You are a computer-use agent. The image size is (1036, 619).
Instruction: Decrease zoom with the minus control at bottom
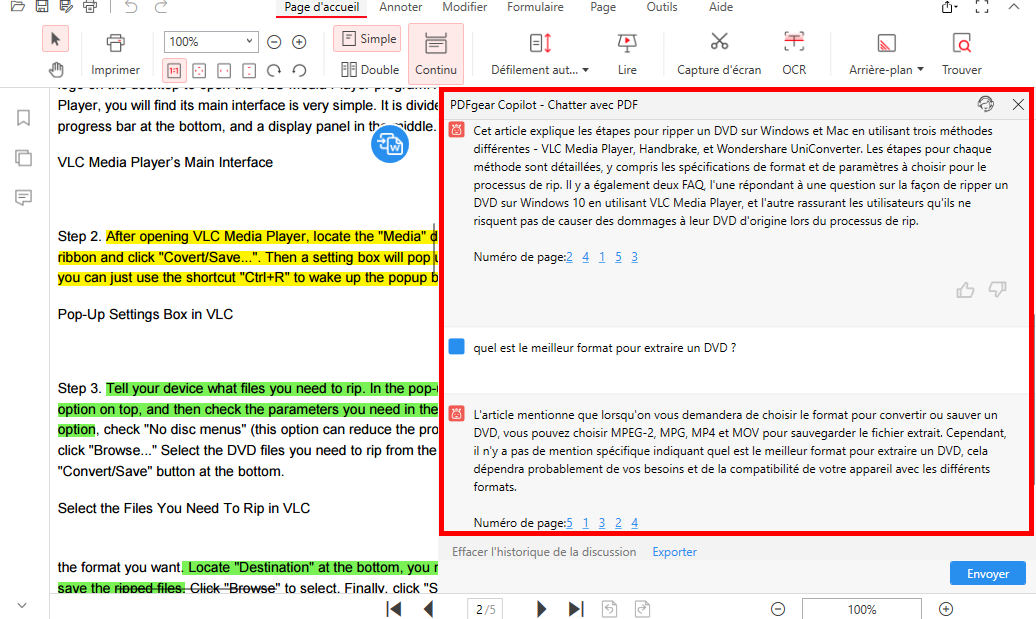778,608
